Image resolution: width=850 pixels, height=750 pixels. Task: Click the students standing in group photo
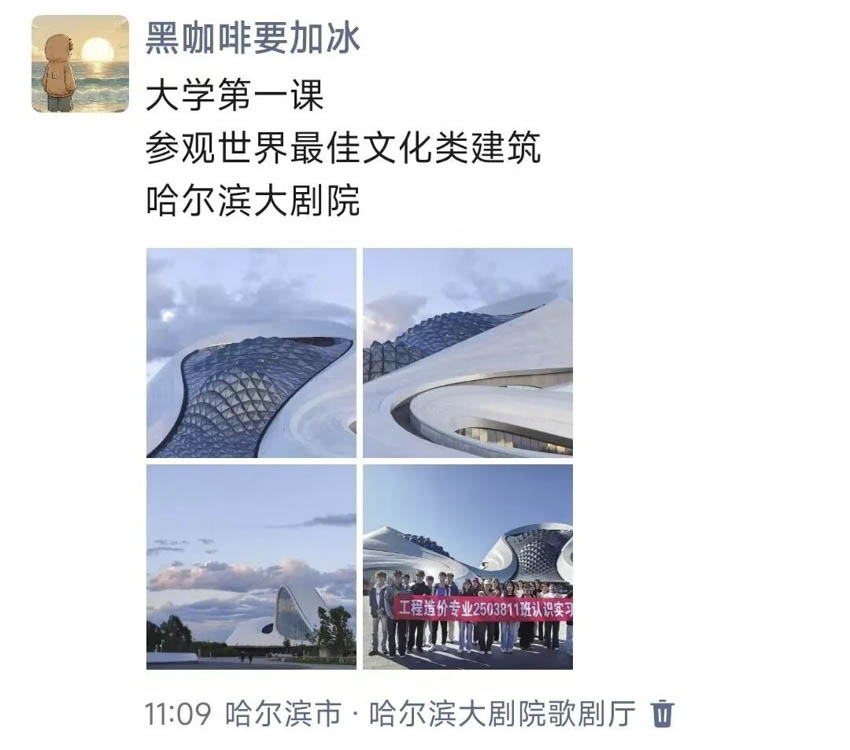pos(469,612)
